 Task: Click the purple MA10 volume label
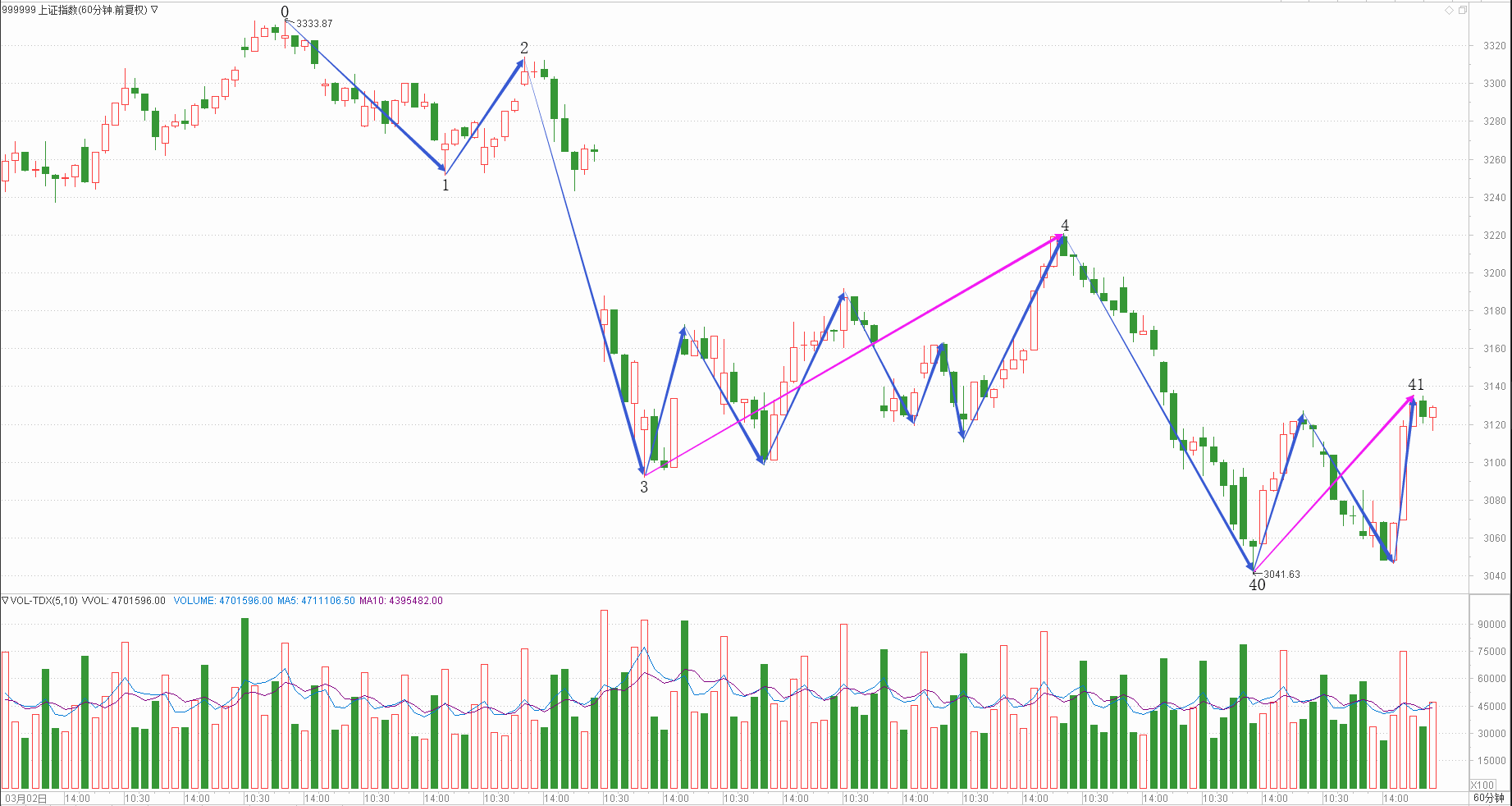pyautogui.click(x=403, y=601)
